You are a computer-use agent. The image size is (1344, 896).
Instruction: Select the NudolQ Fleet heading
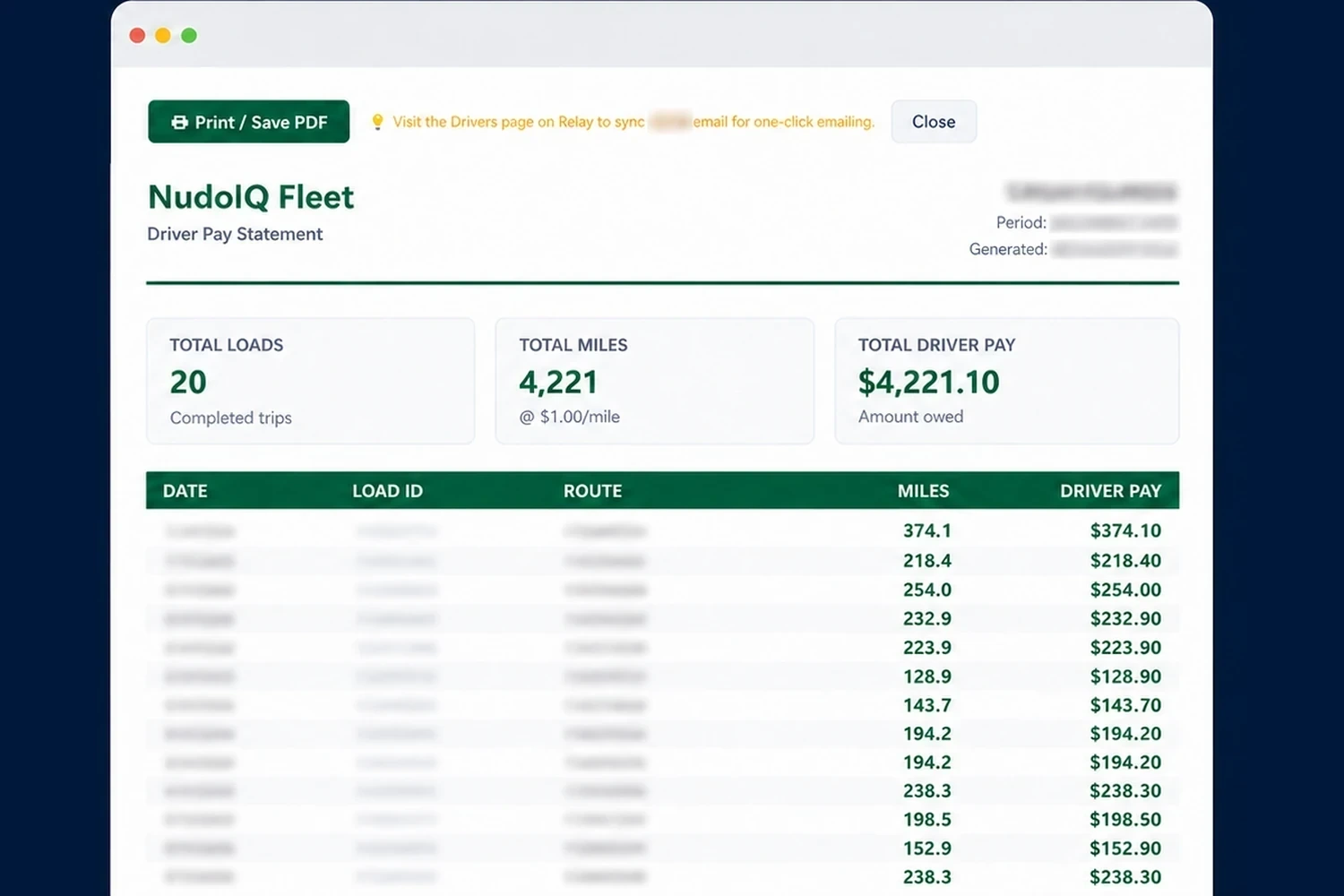coord(251,197)
